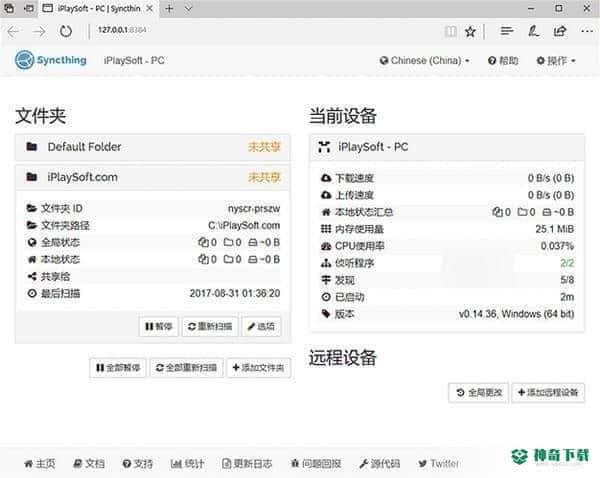Open the 文档 documentation footer link
This screenshot has width=600, height=478.
(x=88, y=464)
